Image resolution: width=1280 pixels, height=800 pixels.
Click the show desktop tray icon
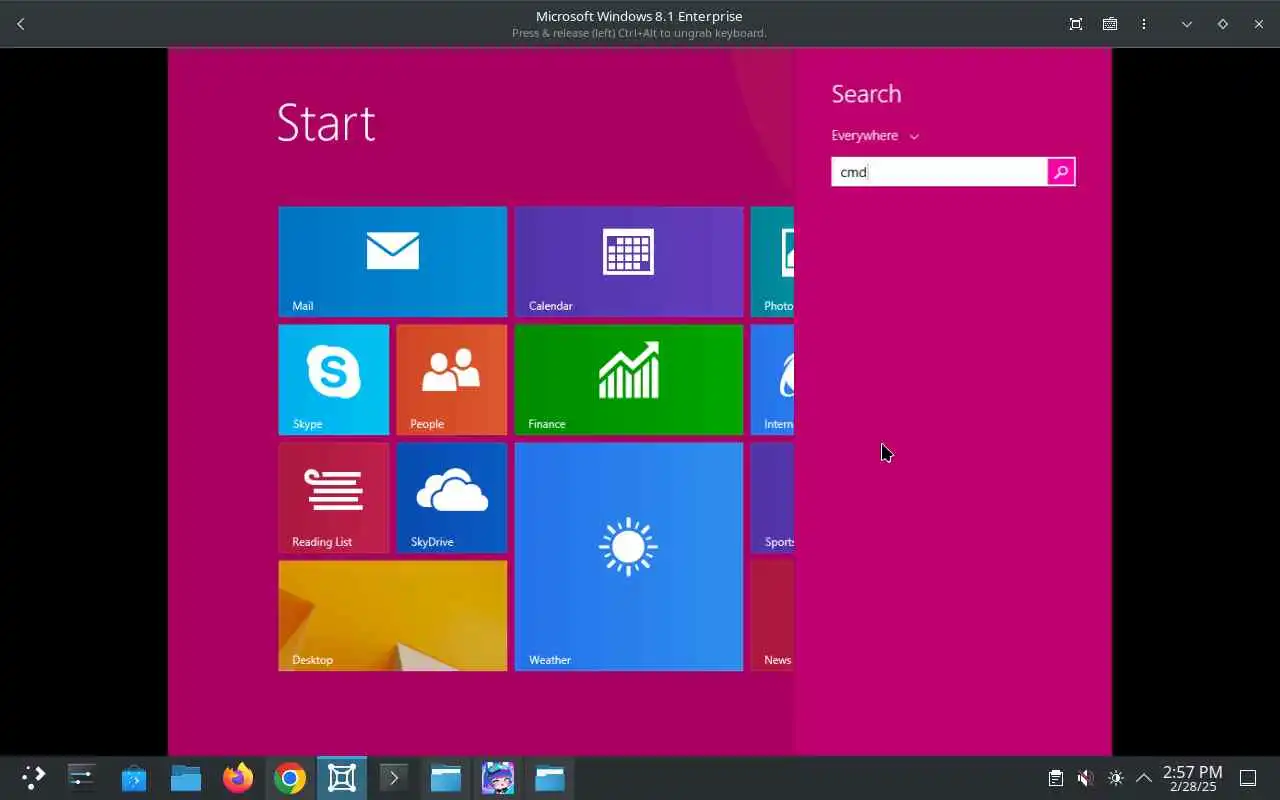[x=1248, y=778]
